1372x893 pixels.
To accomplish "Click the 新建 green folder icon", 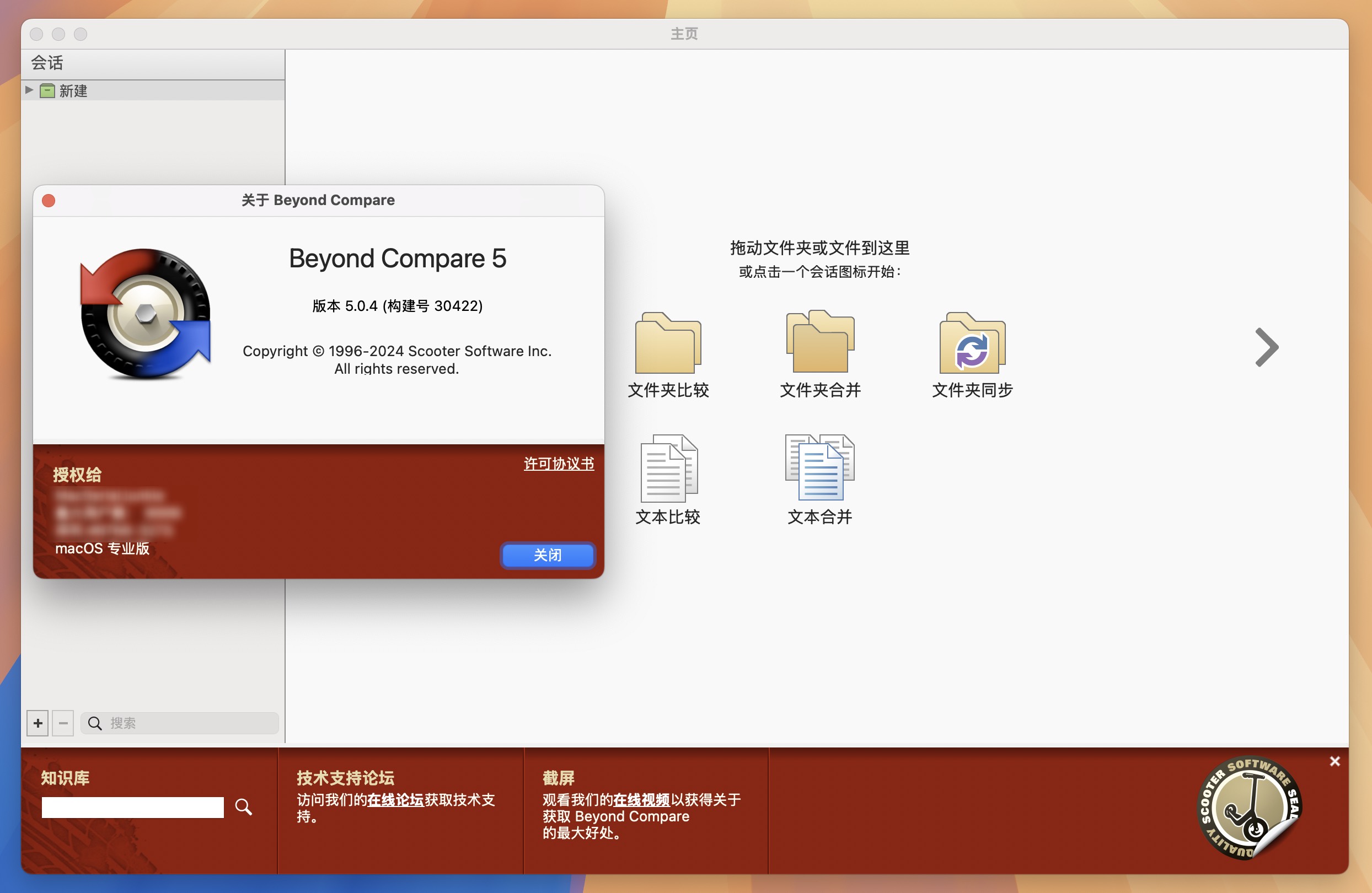I will [47, 90].
